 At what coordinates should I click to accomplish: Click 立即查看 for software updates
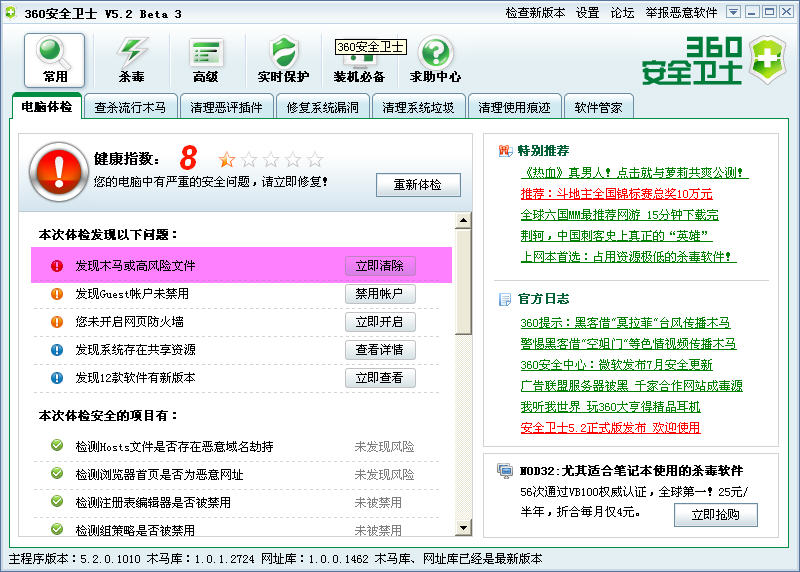click(380, 378)
